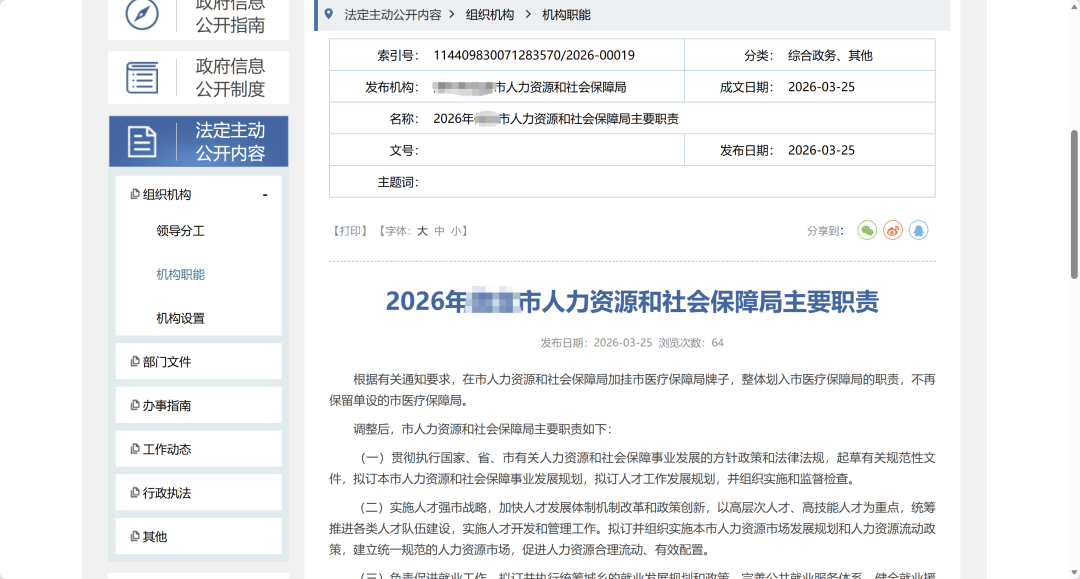Screen dimensions: 1080x579
Task: Go to 组织机构 breadcrumb link
Action: (x=490, y=14)
